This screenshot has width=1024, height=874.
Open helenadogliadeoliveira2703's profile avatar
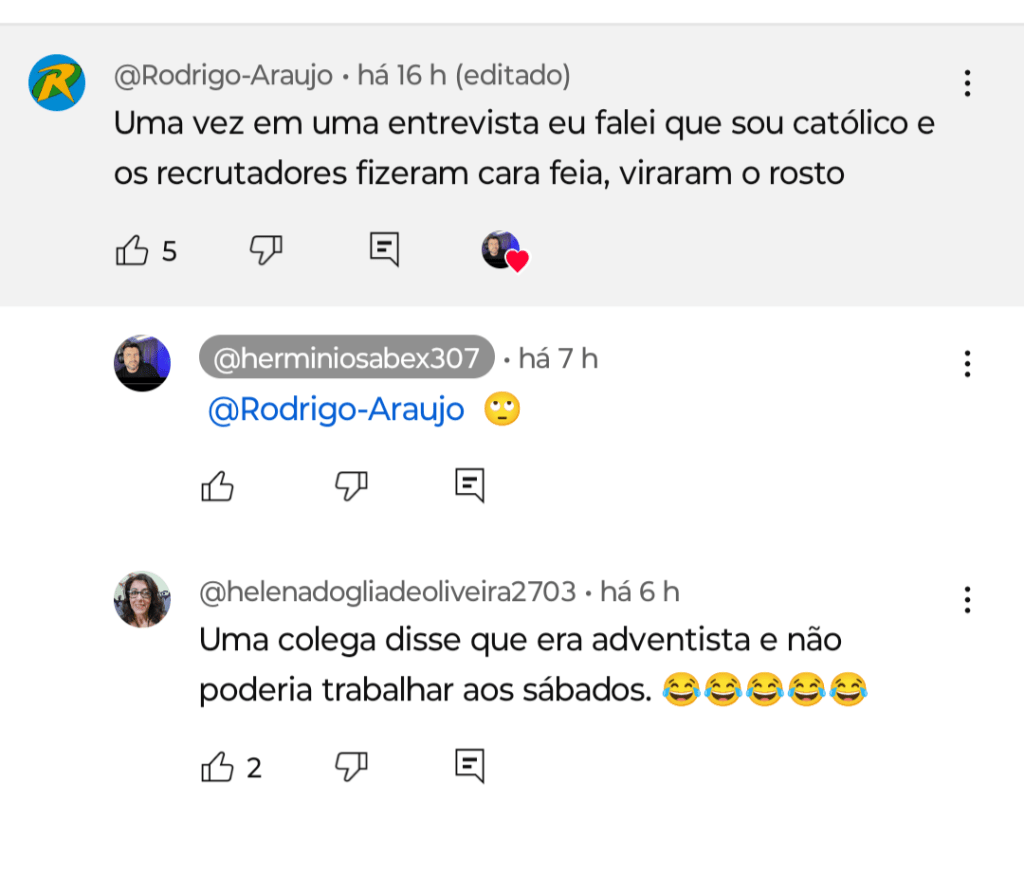(x=142, y=599)
